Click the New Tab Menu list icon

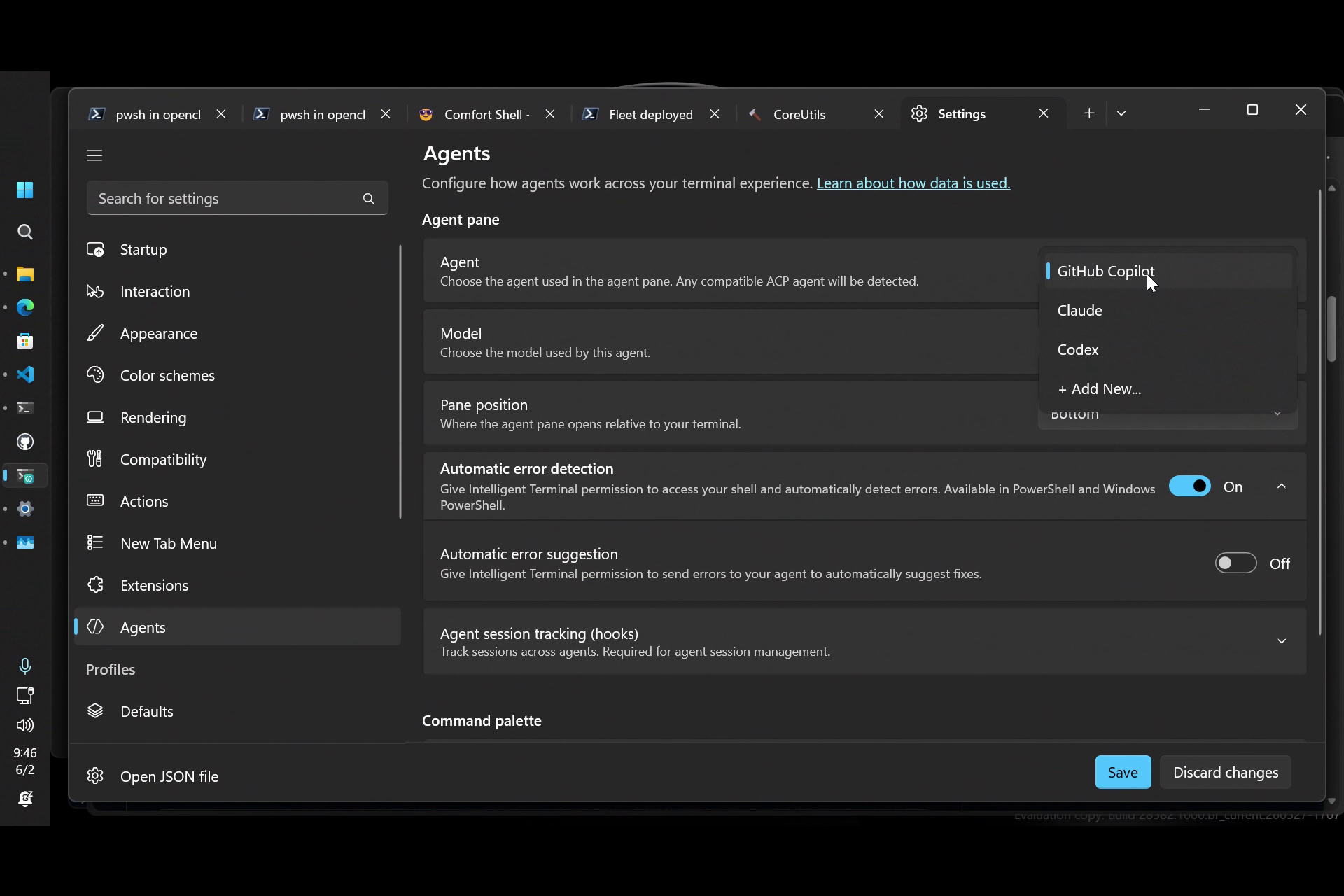95,543
